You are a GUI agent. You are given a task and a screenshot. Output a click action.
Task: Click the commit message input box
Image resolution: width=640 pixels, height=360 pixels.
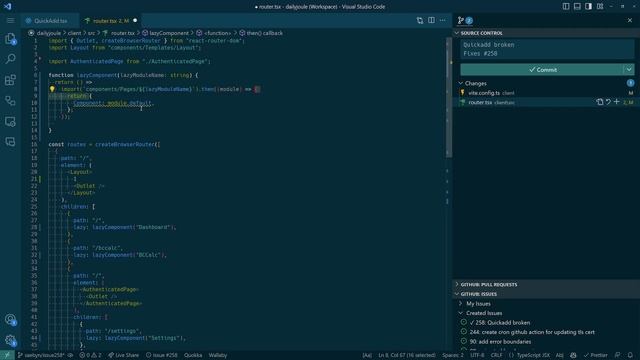547,49
